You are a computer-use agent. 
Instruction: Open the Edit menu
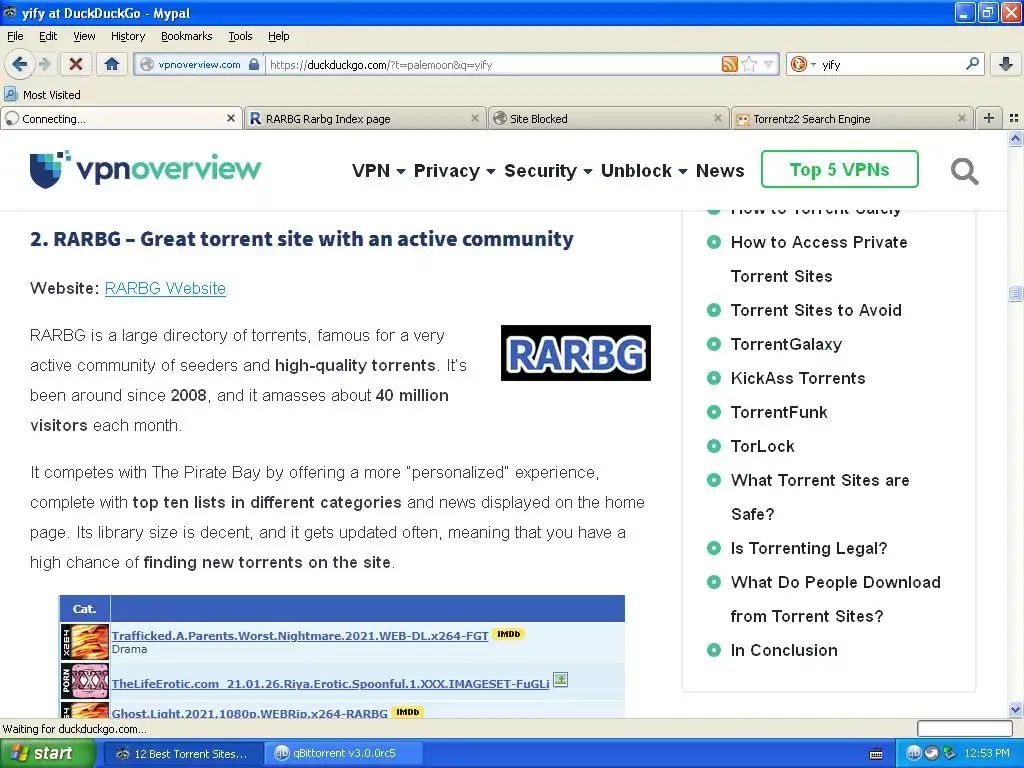pyautogui.click(x=48, y=36)
